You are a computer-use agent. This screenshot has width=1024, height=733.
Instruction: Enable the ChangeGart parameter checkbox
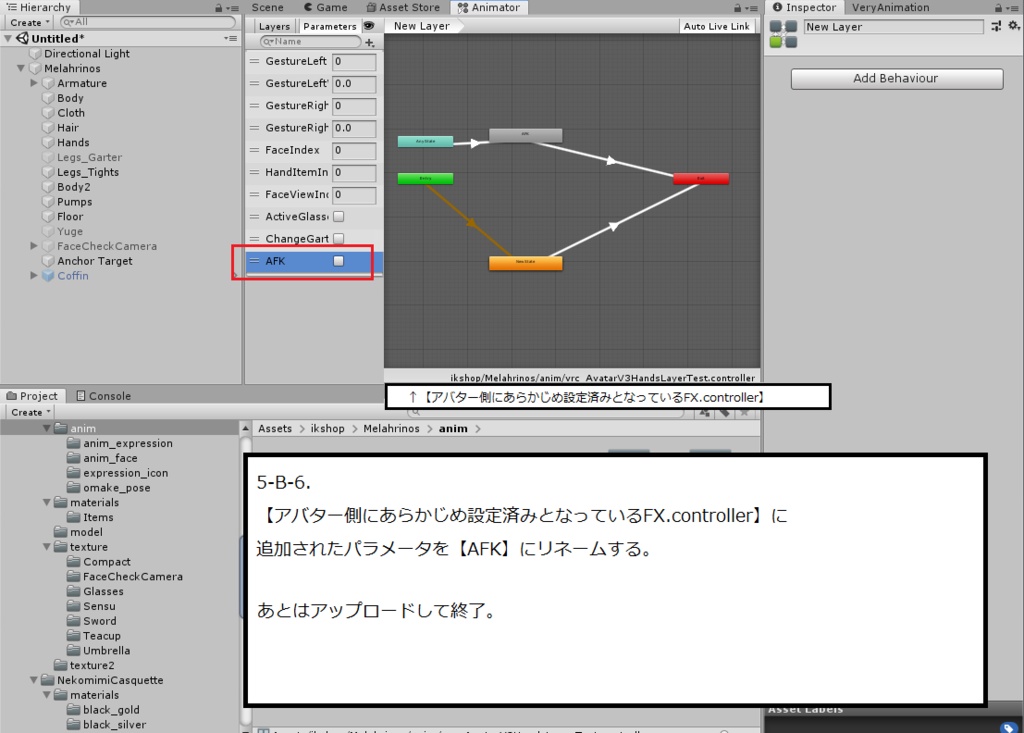point(339,238)
